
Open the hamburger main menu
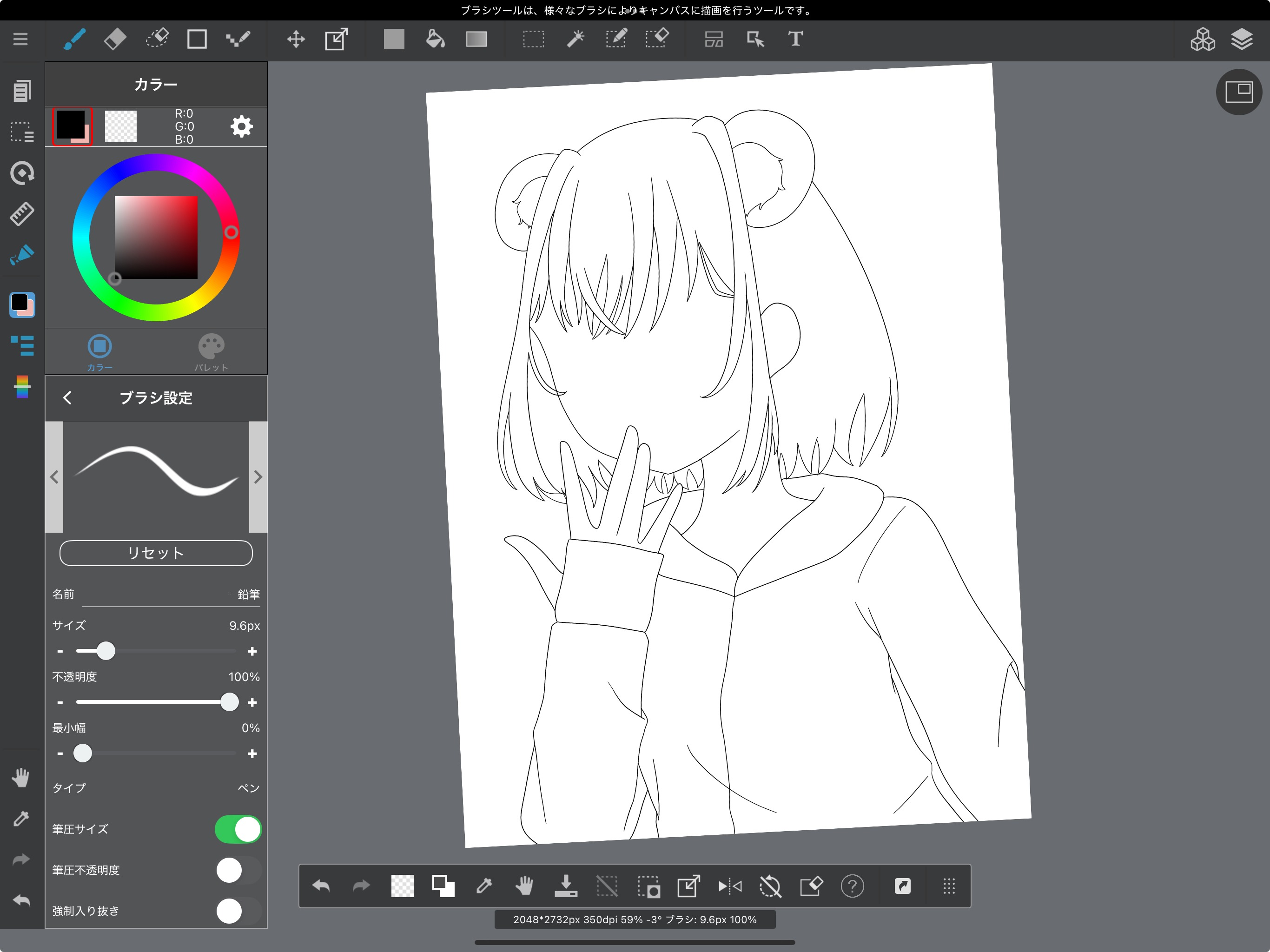click(20, 39)
